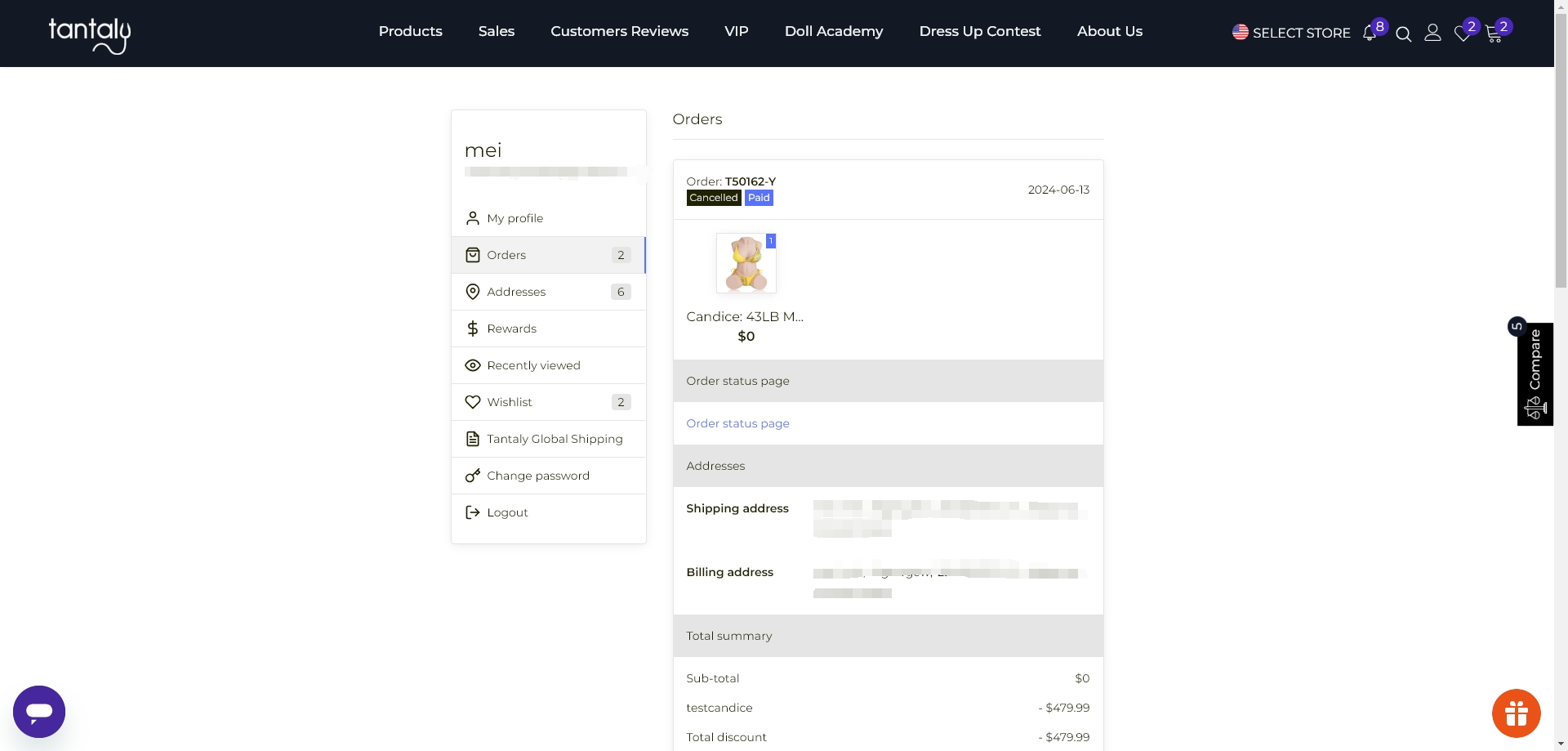
Task: Click the Addresses pin icon
Action: click(x=473, y=292)
